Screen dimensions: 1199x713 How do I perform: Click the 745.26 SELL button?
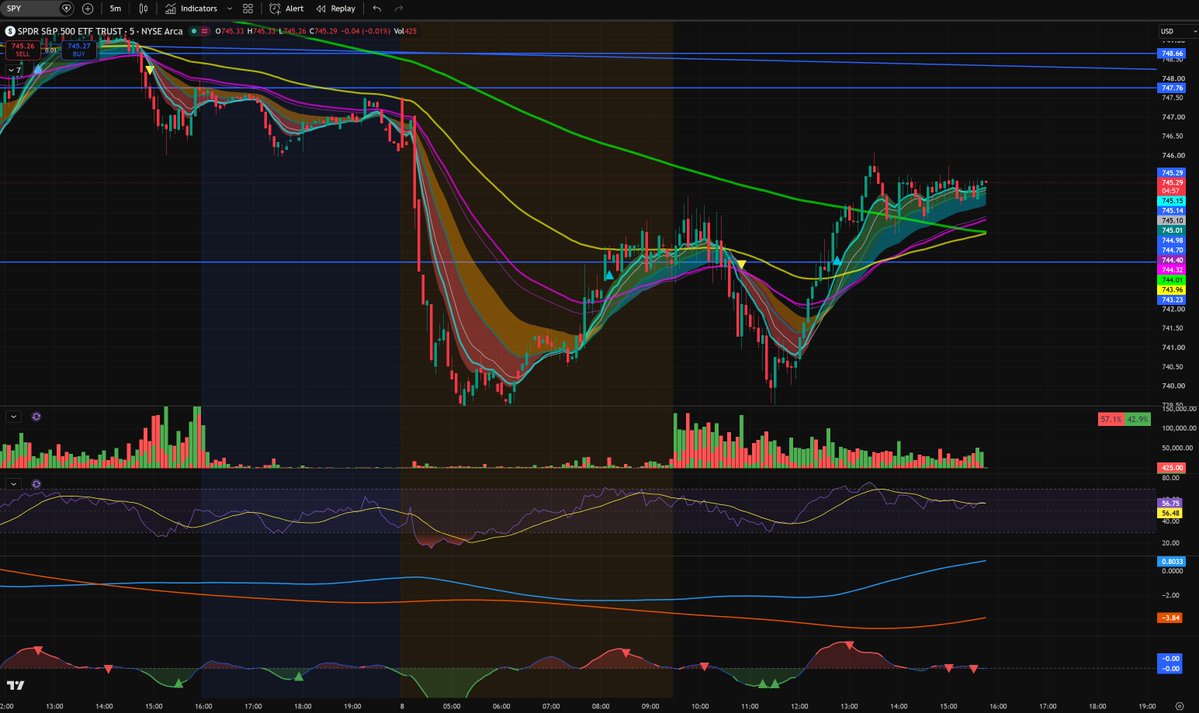click(x=22, y=50)
